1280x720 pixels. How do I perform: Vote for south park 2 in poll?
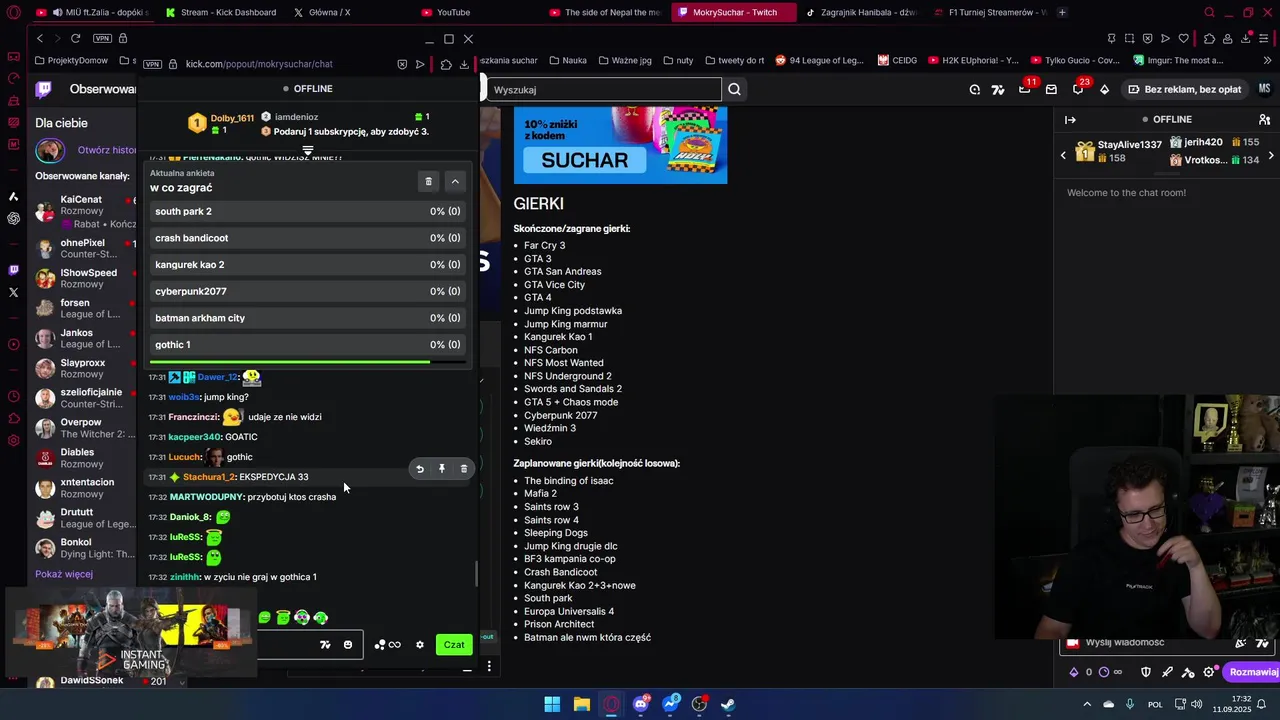click(307, 211)
